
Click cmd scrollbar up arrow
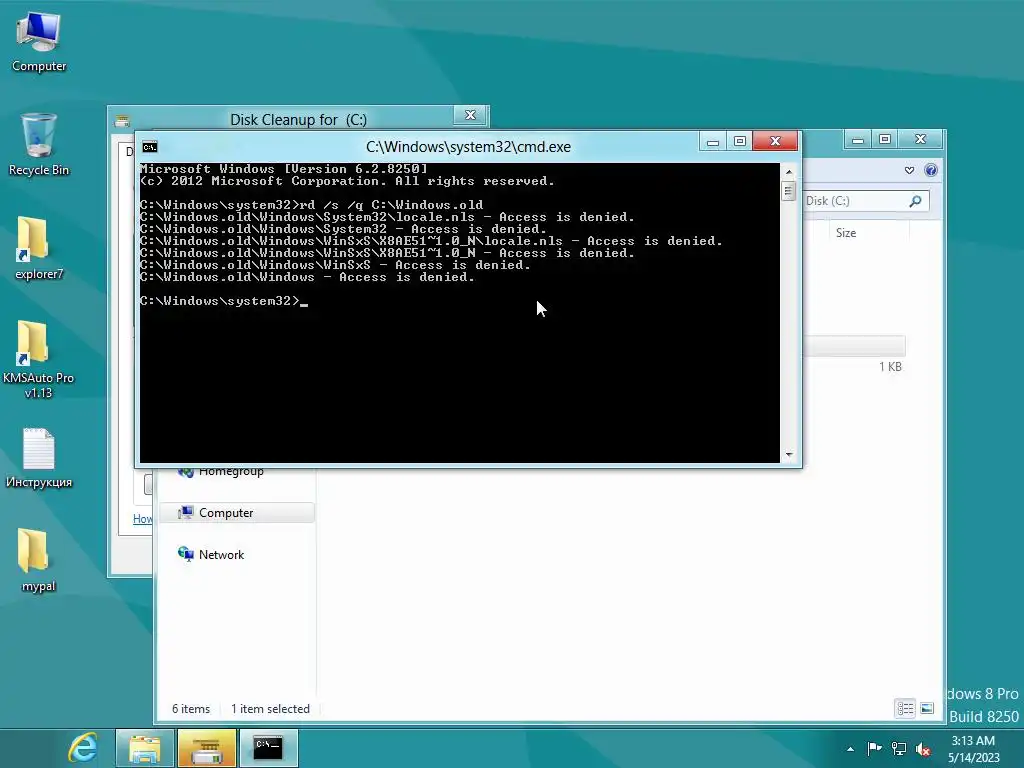[789, 172]
